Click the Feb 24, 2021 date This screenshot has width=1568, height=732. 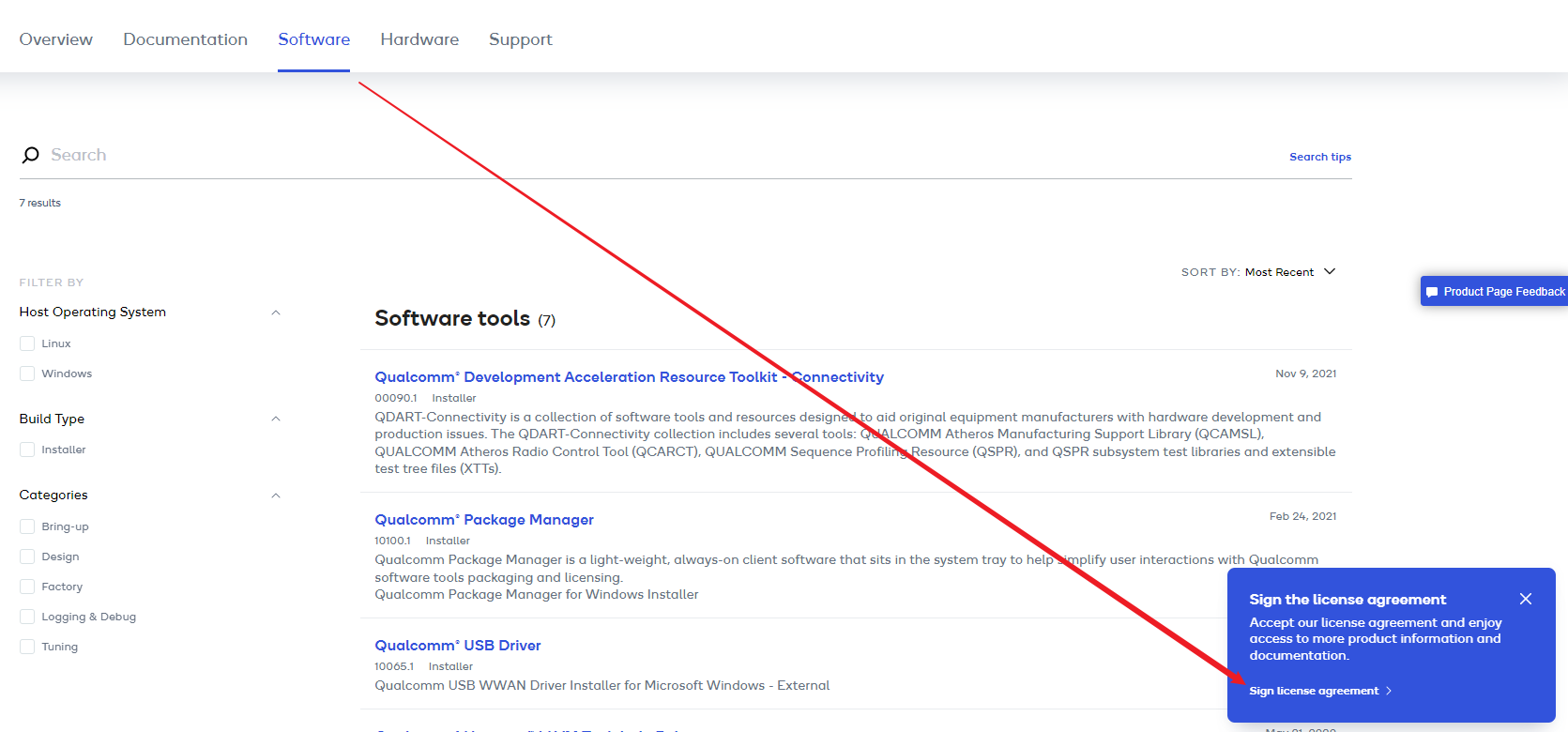click(1303, 516)
